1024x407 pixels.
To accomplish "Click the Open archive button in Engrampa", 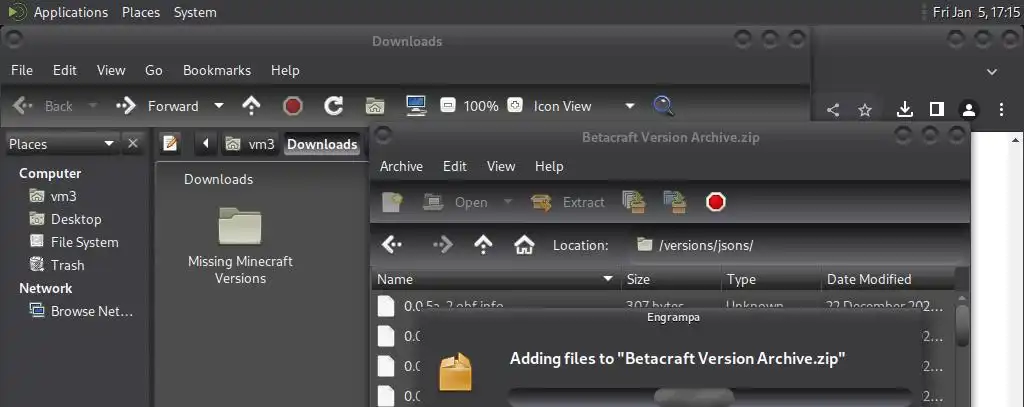I will pos(455,202).
